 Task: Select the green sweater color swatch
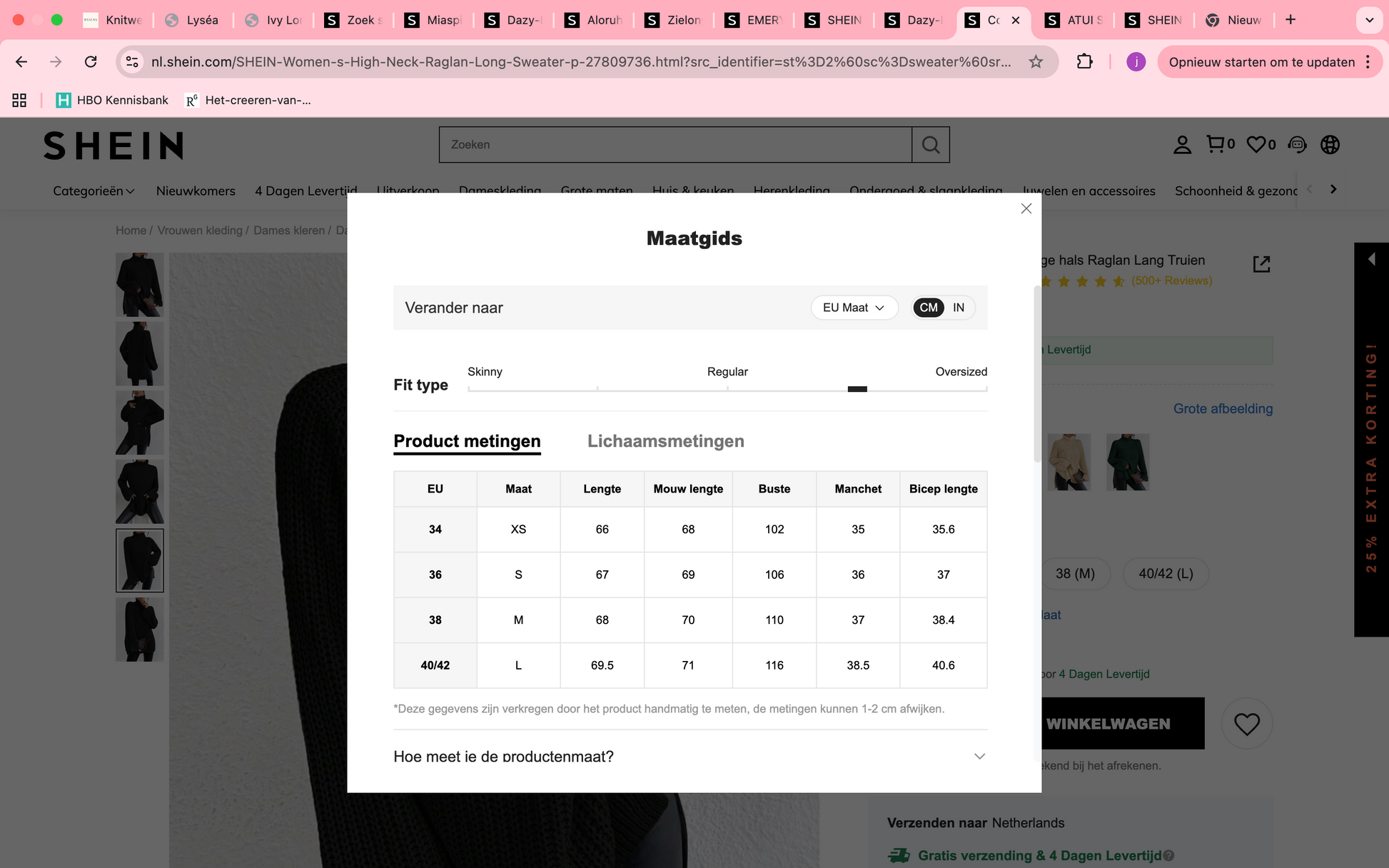click(x=1127, y=462)
